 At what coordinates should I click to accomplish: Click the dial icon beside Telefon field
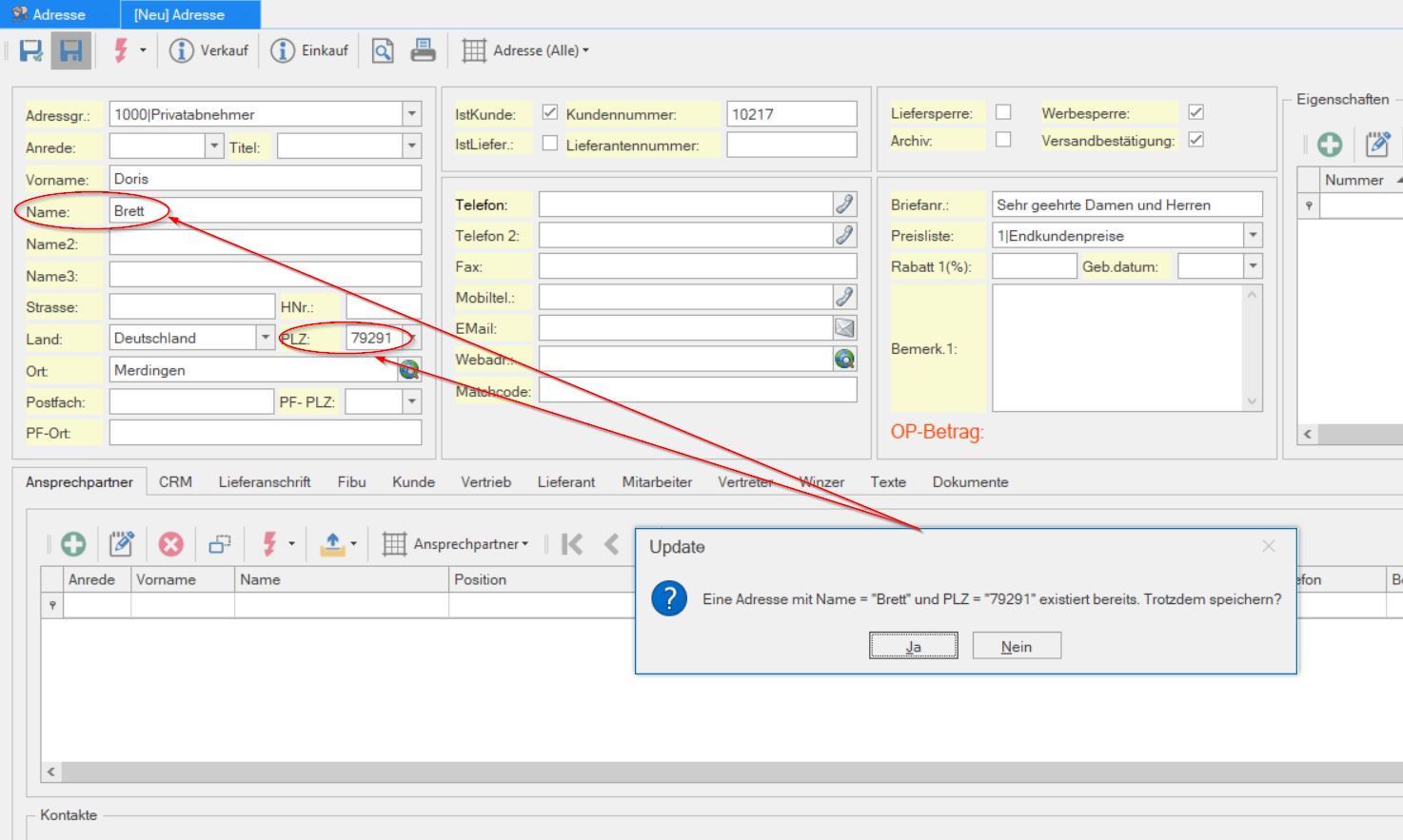coord(844,204)
